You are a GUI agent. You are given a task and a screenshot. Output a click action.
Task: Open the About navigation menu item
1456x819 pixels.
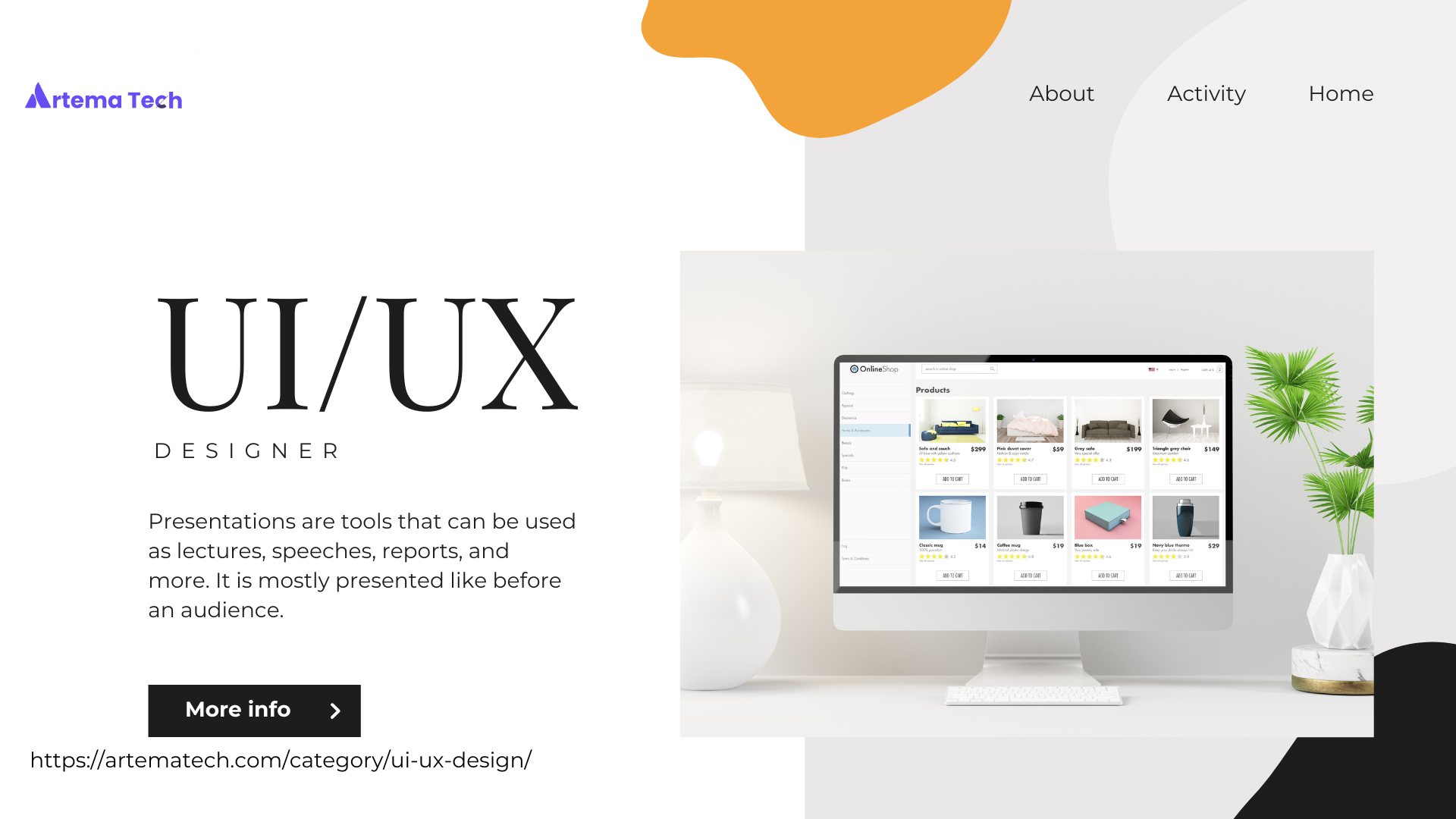click(x=1062, y=93)
